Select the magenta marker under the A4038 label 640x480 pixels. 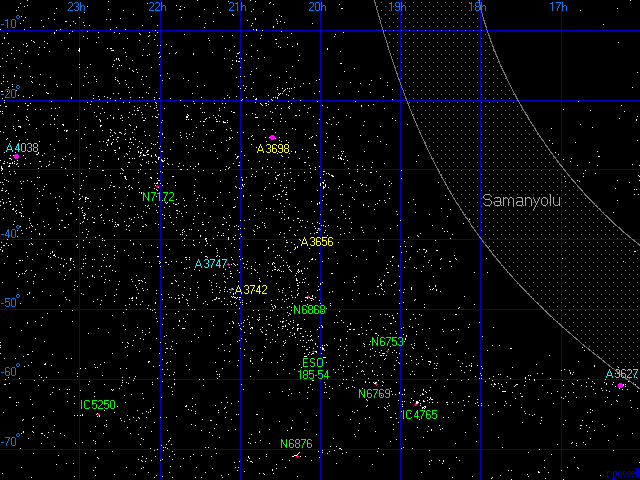[x=16, y=157]
